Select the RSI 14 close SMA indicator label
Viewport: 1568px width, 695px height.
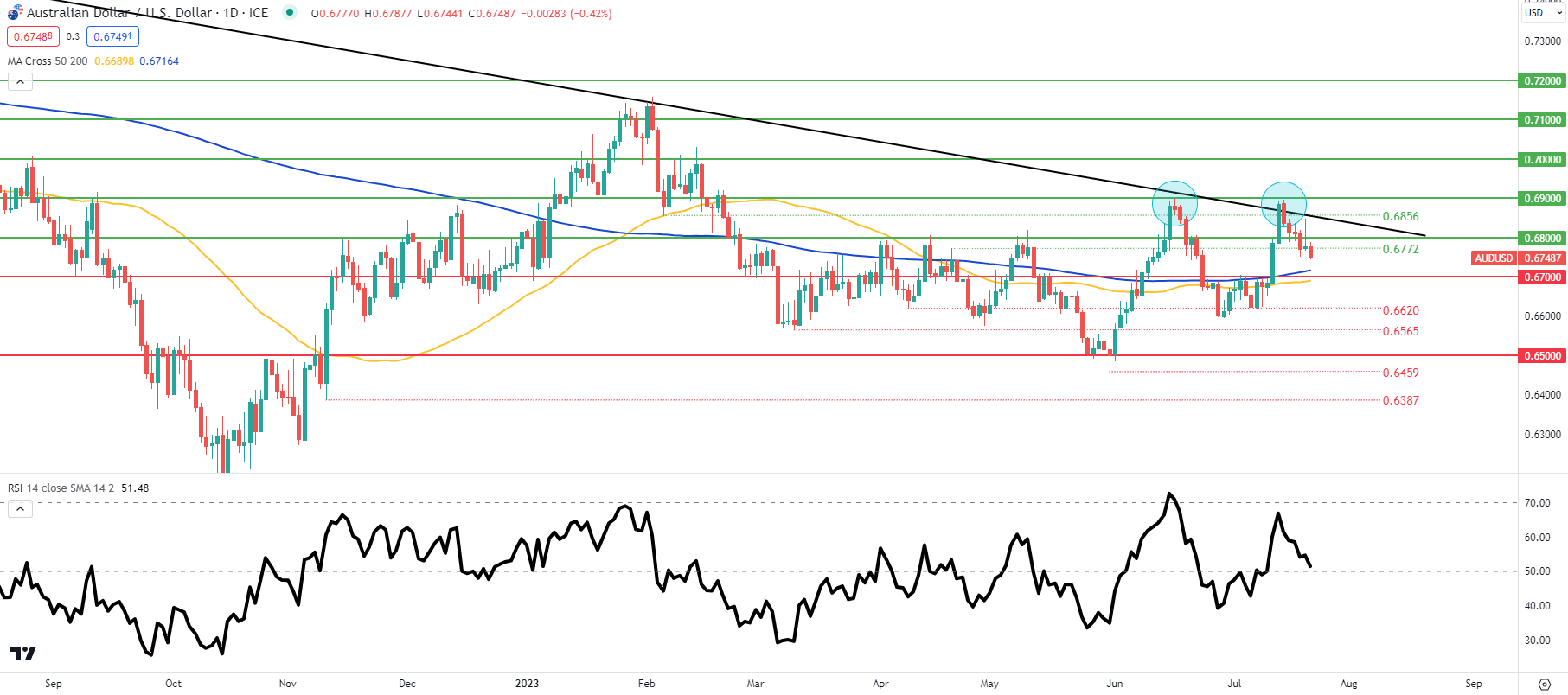61,488
